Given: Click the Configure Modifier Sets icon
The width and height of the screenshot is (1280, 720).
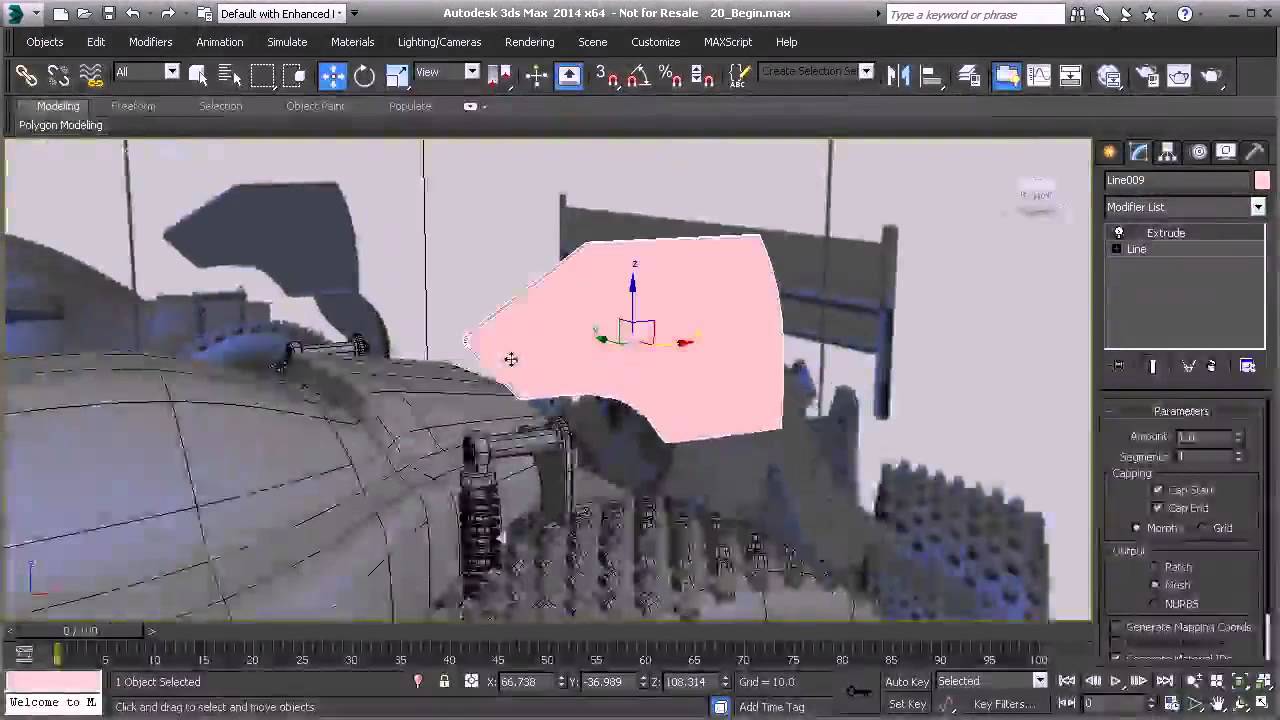Looking at the screenshot, I should point(1248,366).
